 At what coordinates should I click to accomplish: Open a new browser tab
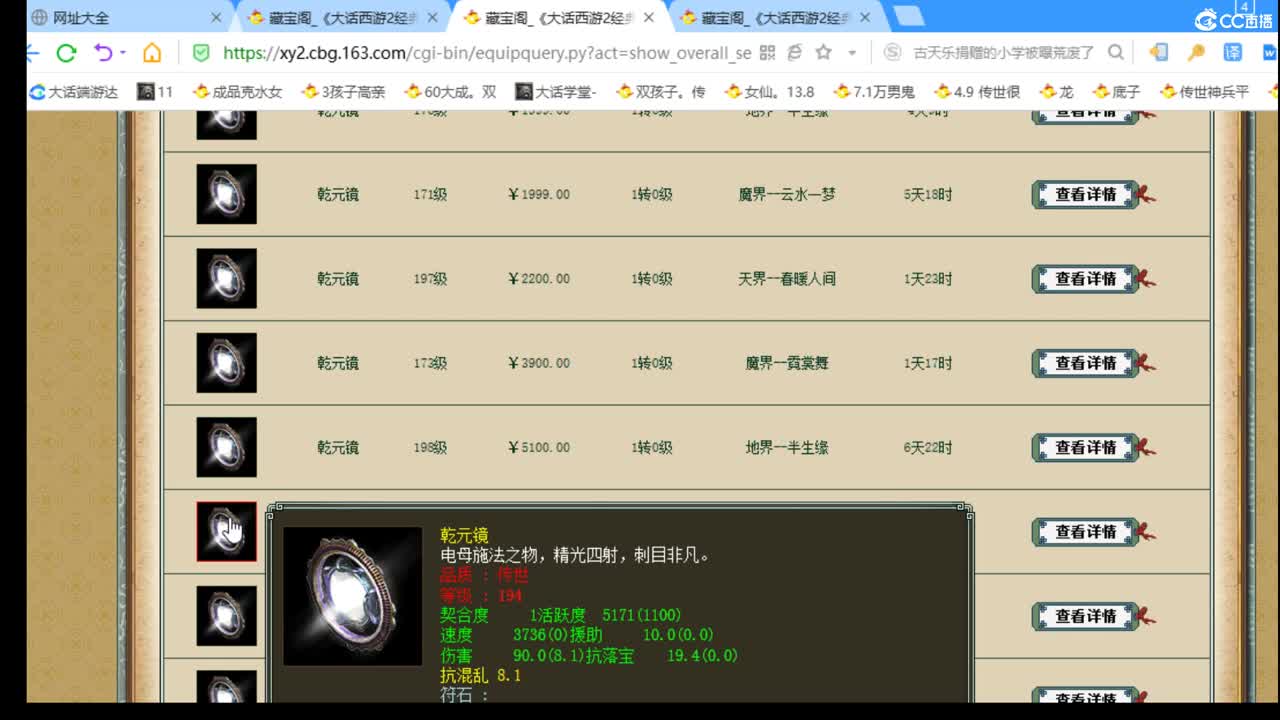click(x=908, y=17)
